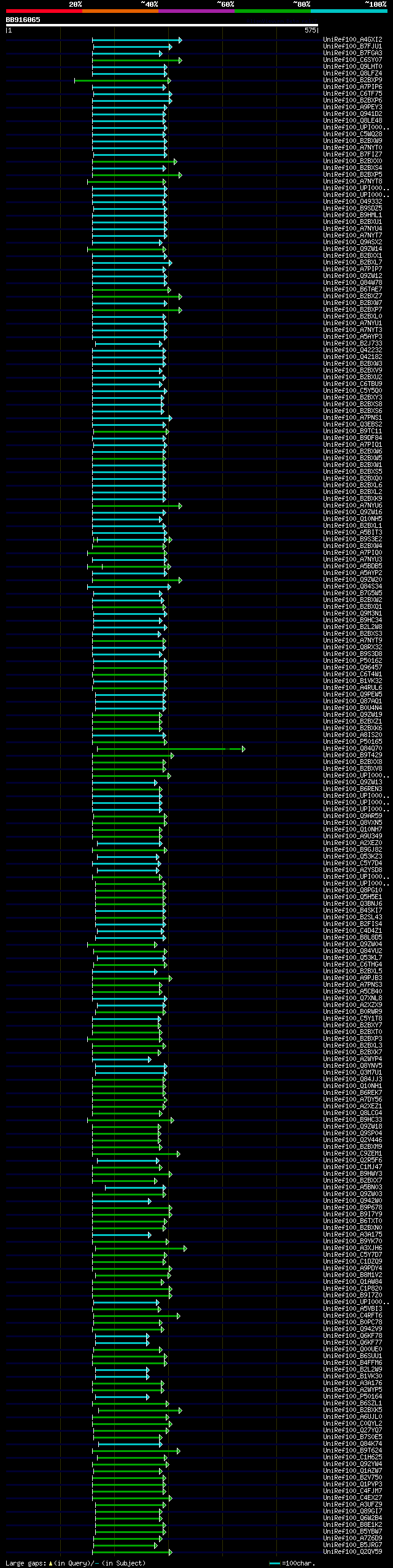Select the UniRef100_Q8PG10 label

click(x=352, y=890)
